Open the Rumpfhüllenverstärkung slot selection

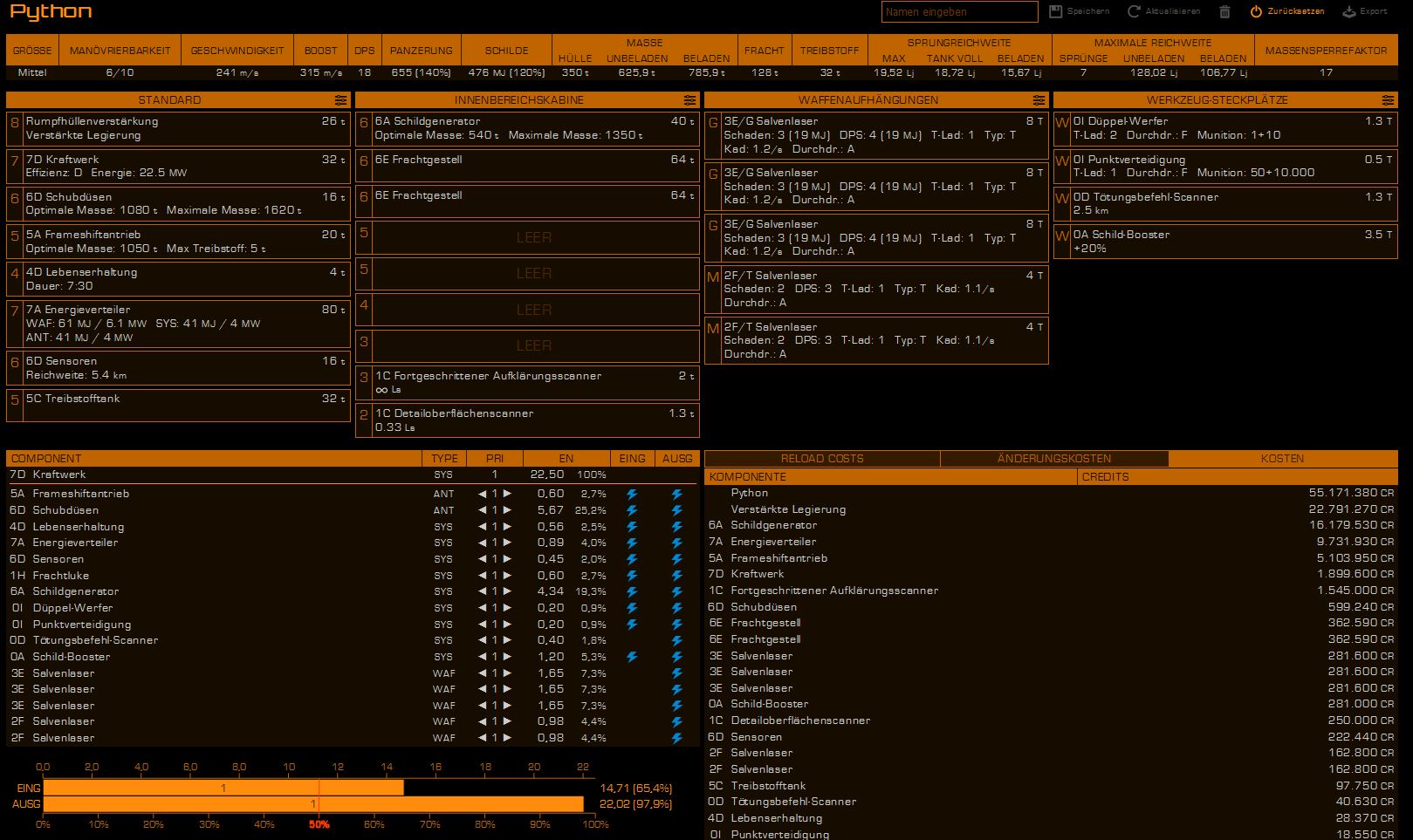[x=178, y=128]
